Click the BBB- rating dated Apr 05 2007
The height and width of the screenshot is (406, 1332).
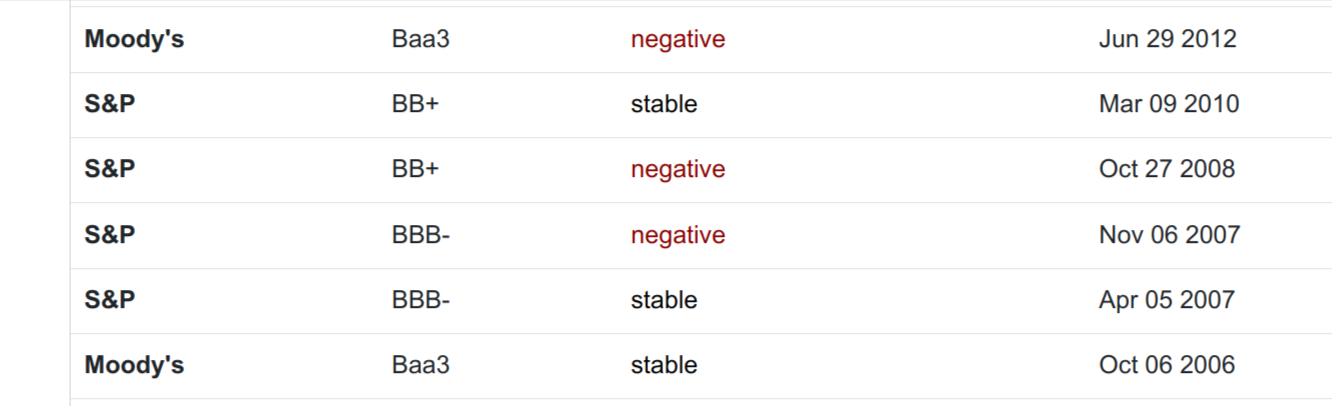click(x=420, y=300)
